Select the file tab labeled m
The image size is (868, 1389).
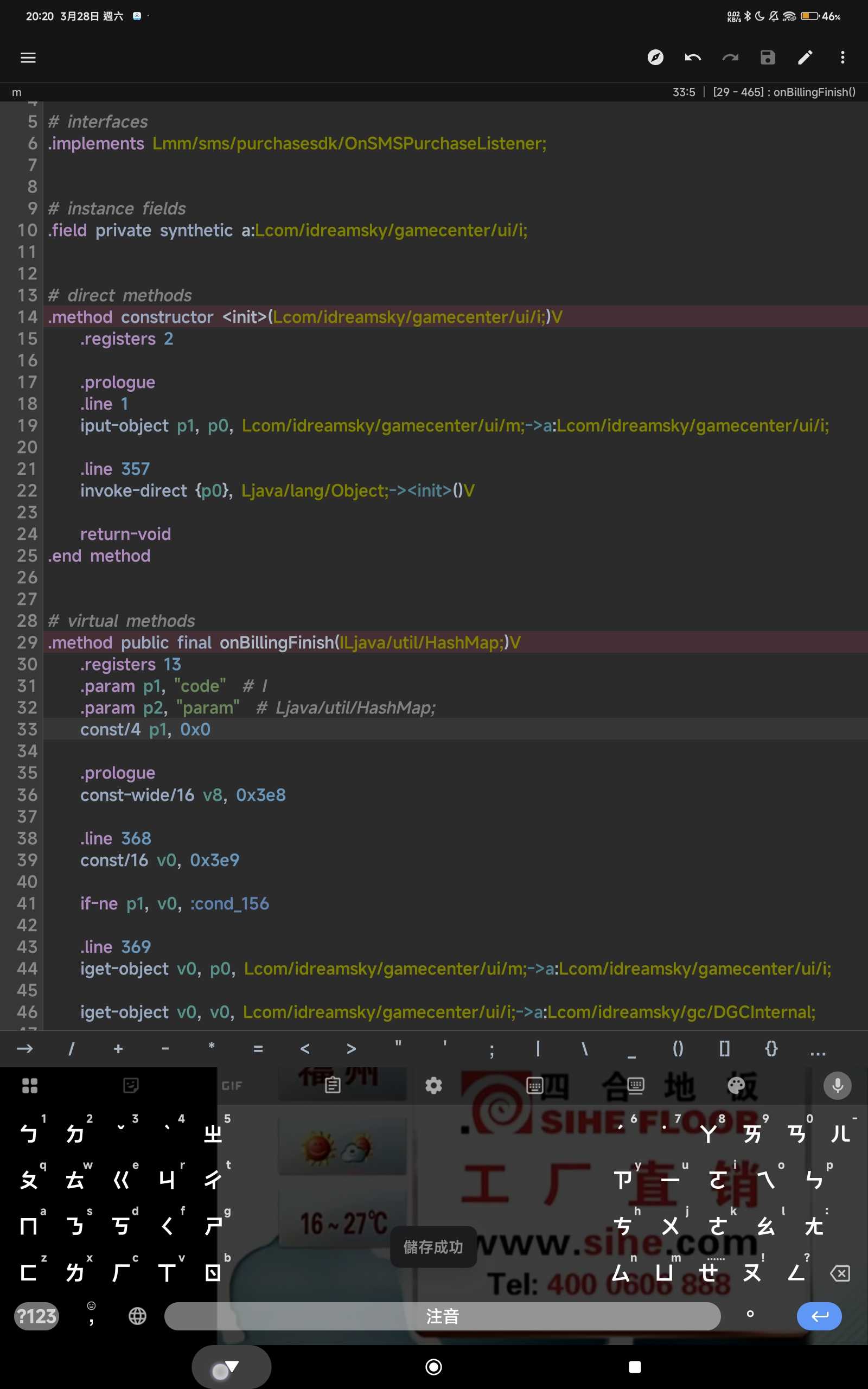(x=17, y=92)
